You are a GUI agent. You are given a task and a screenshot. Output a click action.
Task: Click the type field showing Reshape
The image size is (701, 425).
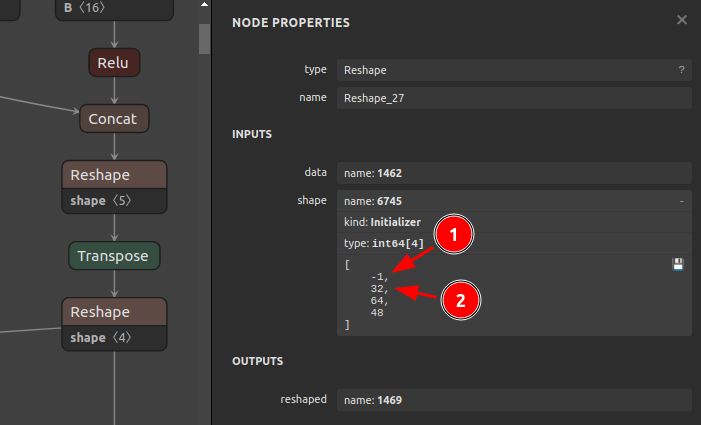514,70
